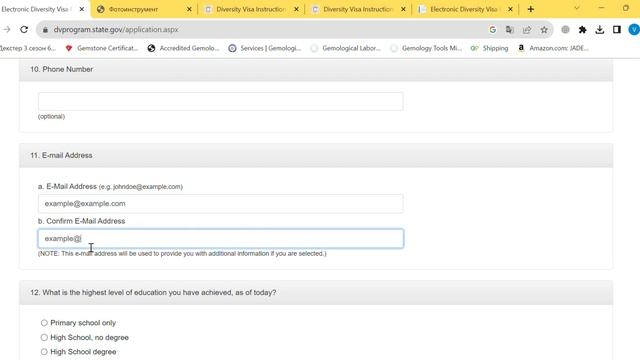Click the '(optional)' note under phone field
This screenshot has height=360, width=640.
(x=51, y=116)
